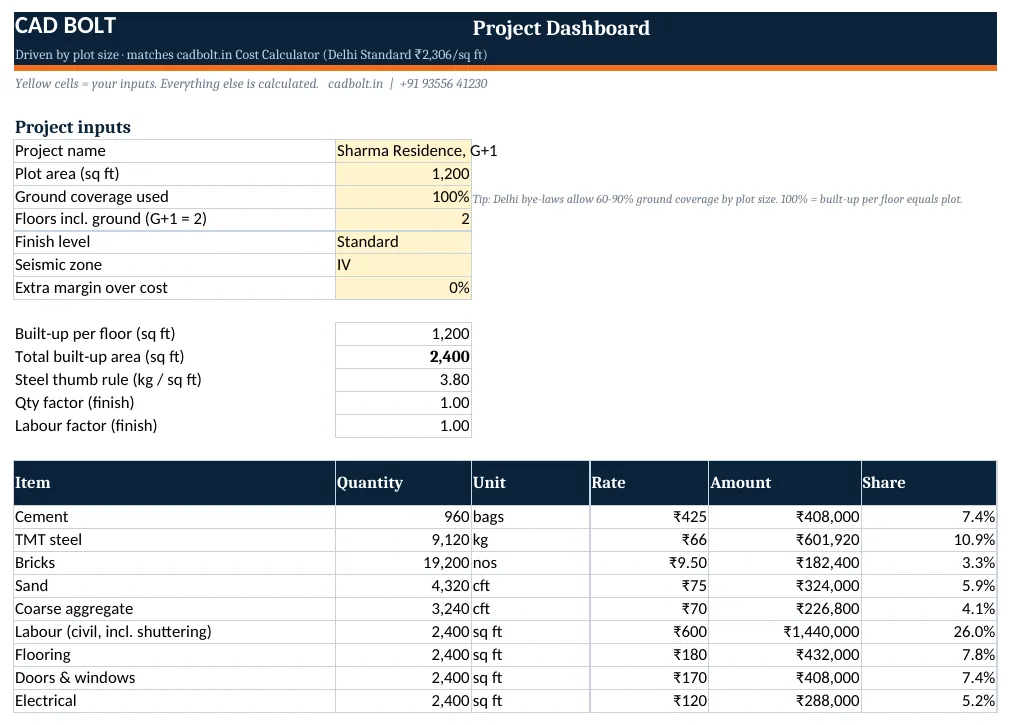Click the Sand amount ₹324,000
1010x725 pixels.
785,586
